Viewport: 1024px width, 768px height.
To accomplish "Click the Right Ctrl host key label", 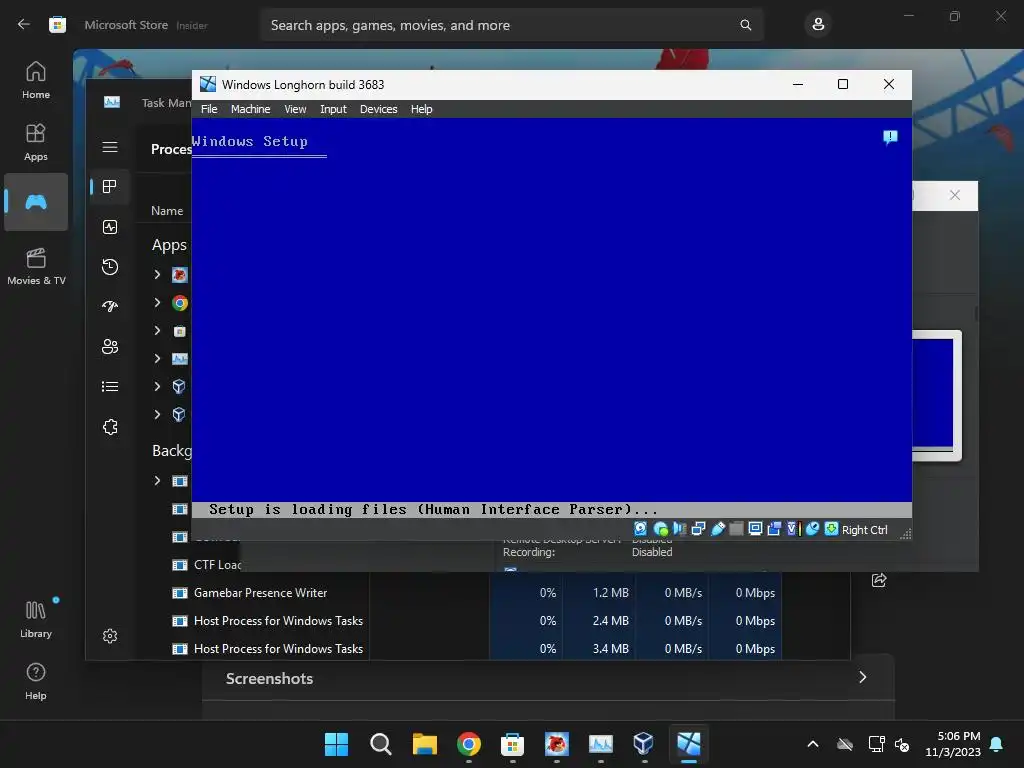I will [x=864, y=530].
